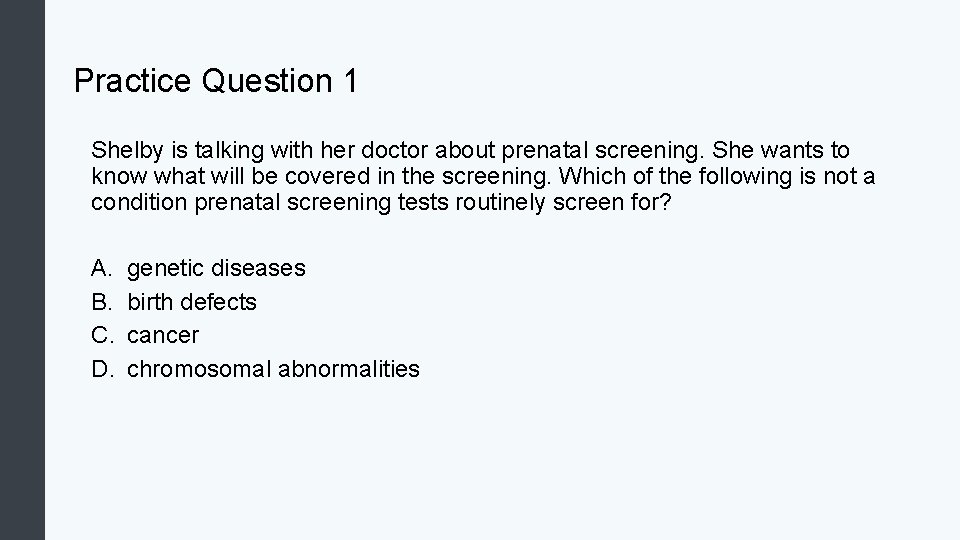
Task: Click the number '1' in the title
Action: tap(349, 81)
